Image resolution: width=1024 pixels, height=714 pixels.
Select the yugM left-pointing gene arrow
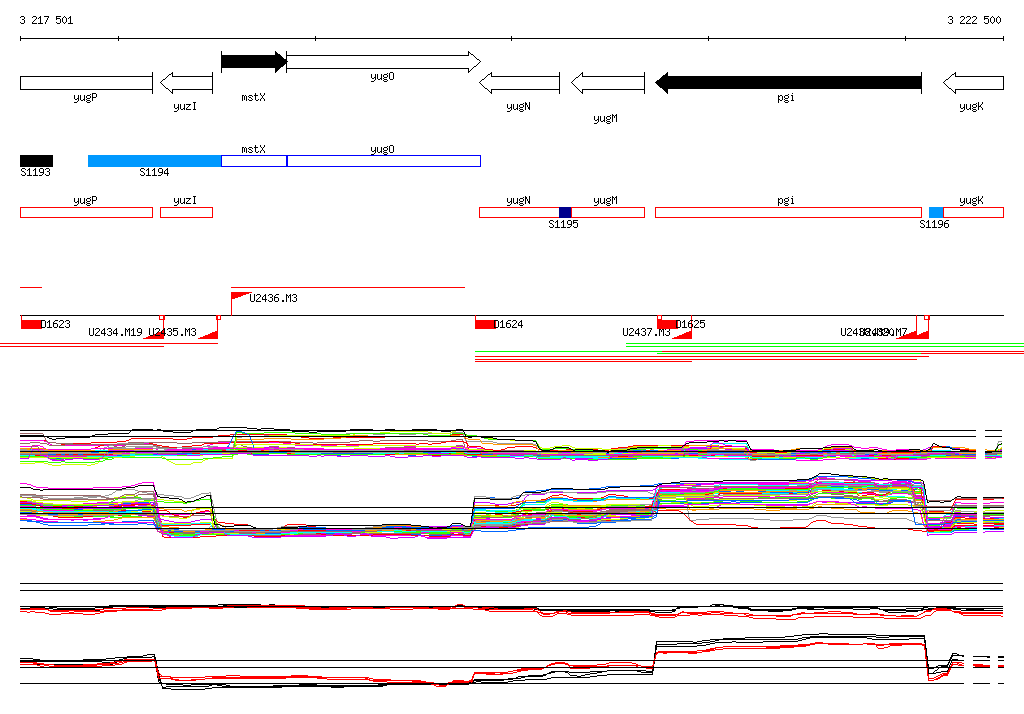(608, 83)
